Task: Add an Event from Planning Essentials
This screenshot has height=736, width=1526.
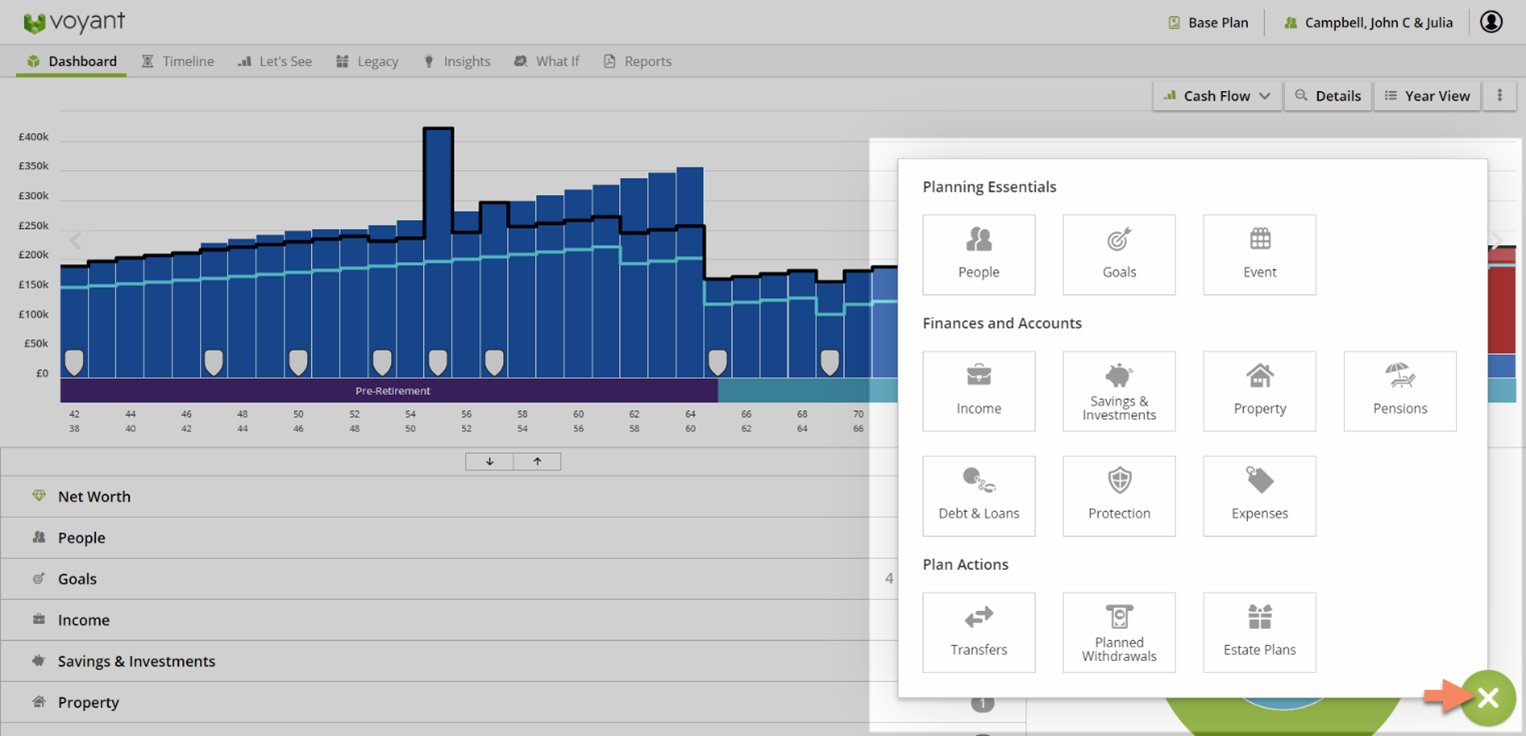Action: pos(1258,254)
